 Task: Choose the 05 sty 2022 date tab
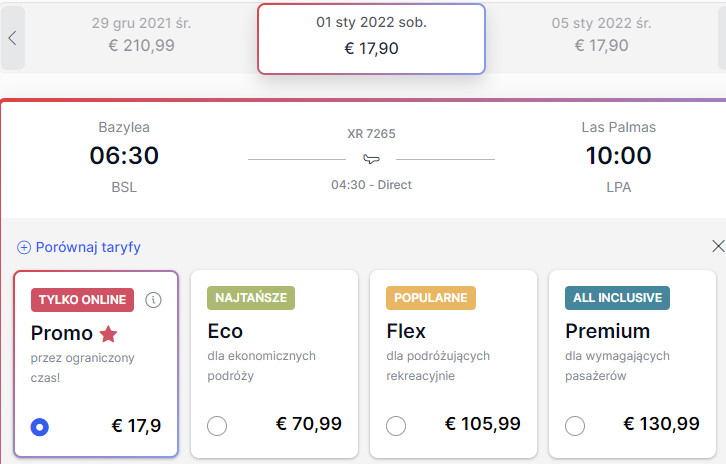point(601,35)
